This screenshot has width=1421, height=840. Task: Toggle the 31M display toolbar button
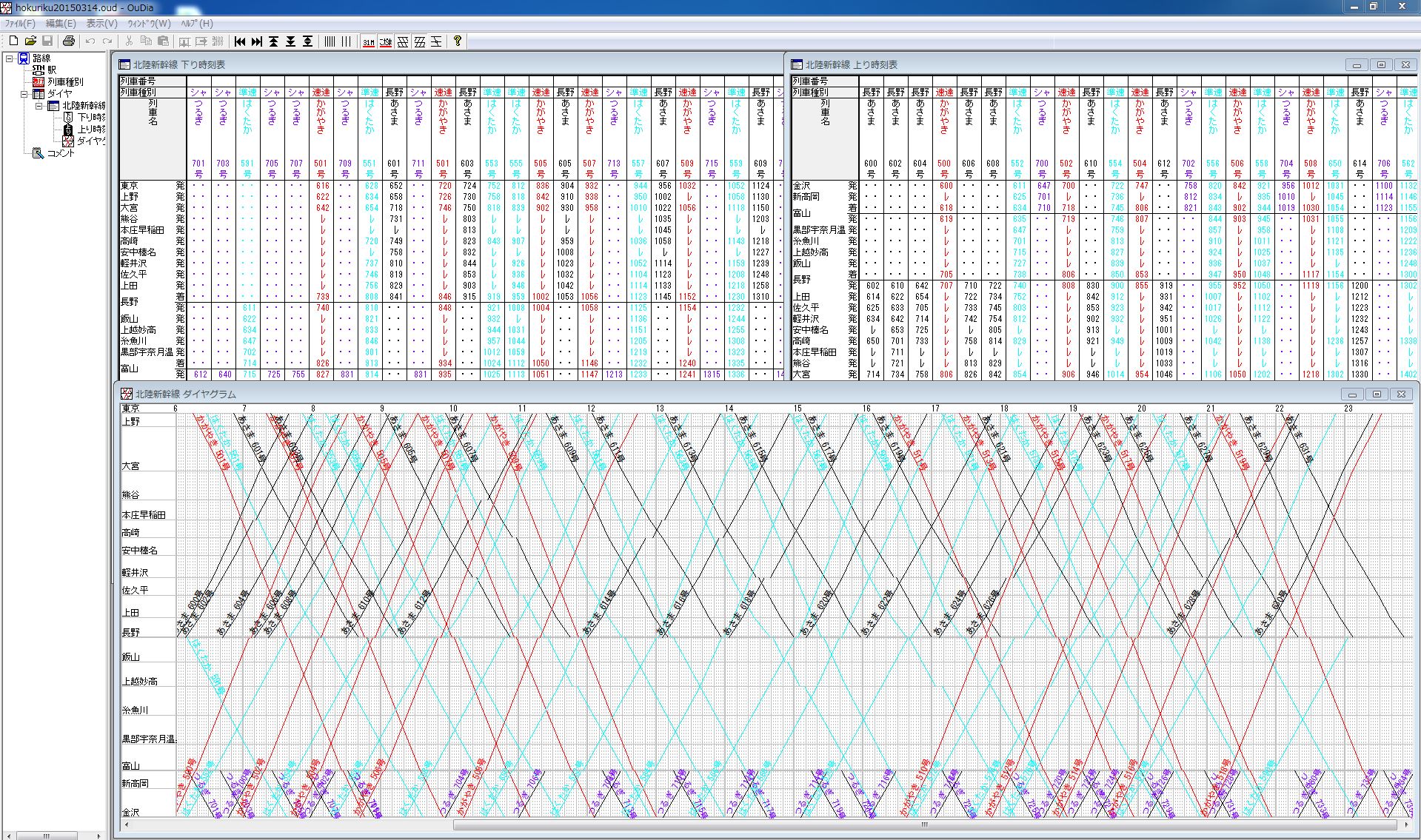tap(368, 41)
